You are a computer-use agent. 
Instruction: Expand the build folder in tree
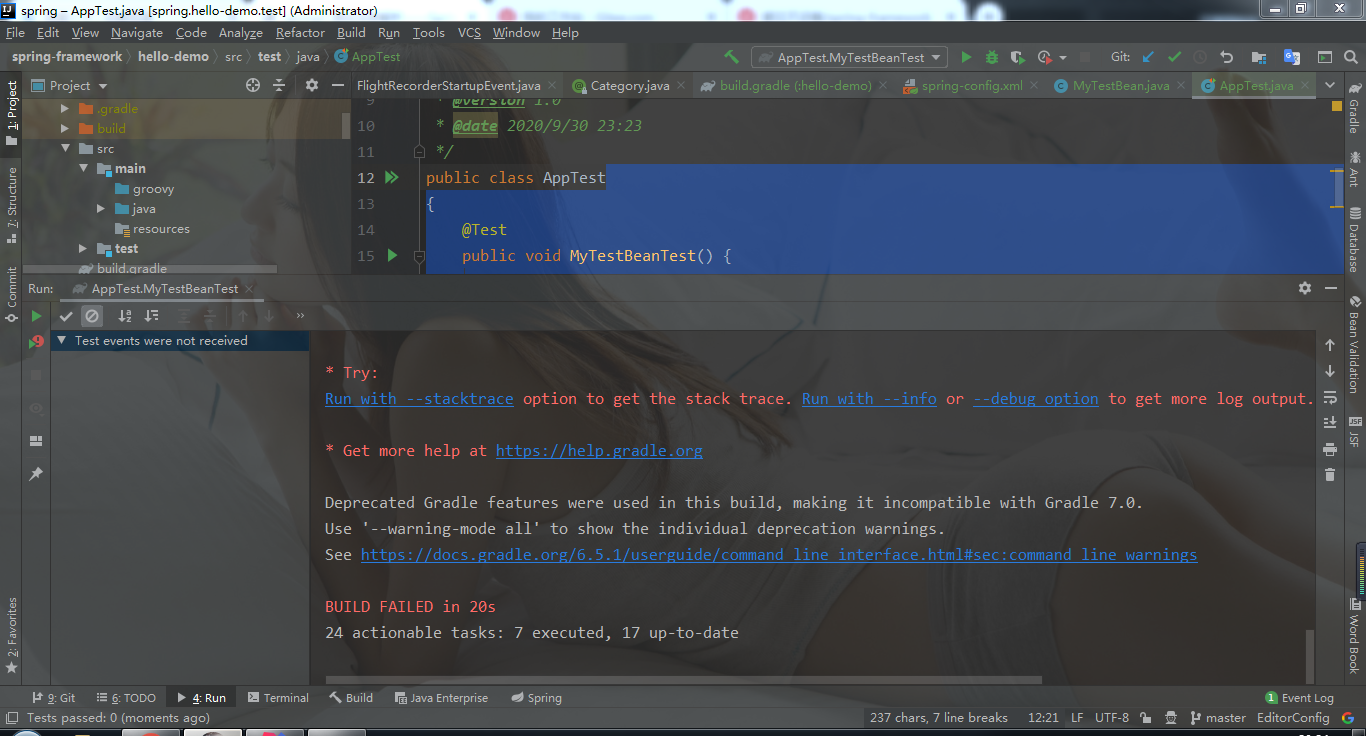pos(66,128)
